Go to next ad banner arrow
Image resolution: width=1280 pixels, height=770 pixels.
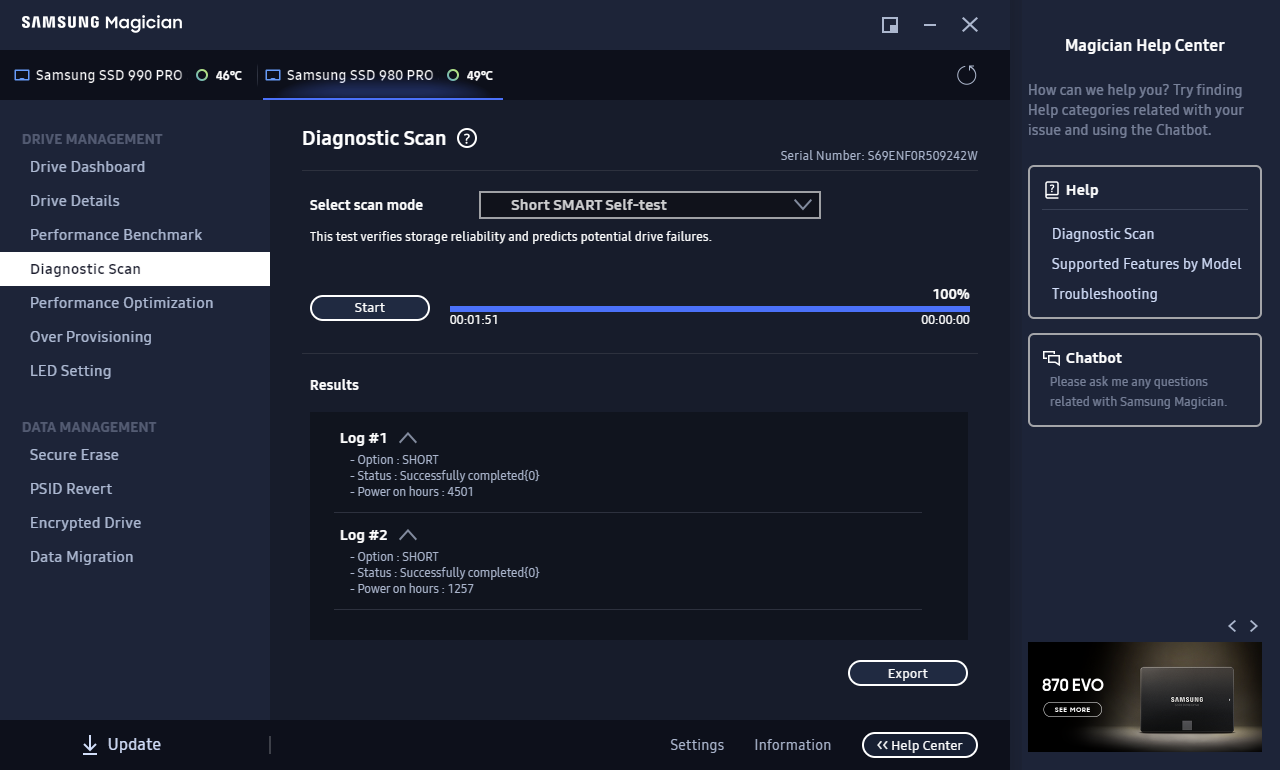(x=1254, y=626)
